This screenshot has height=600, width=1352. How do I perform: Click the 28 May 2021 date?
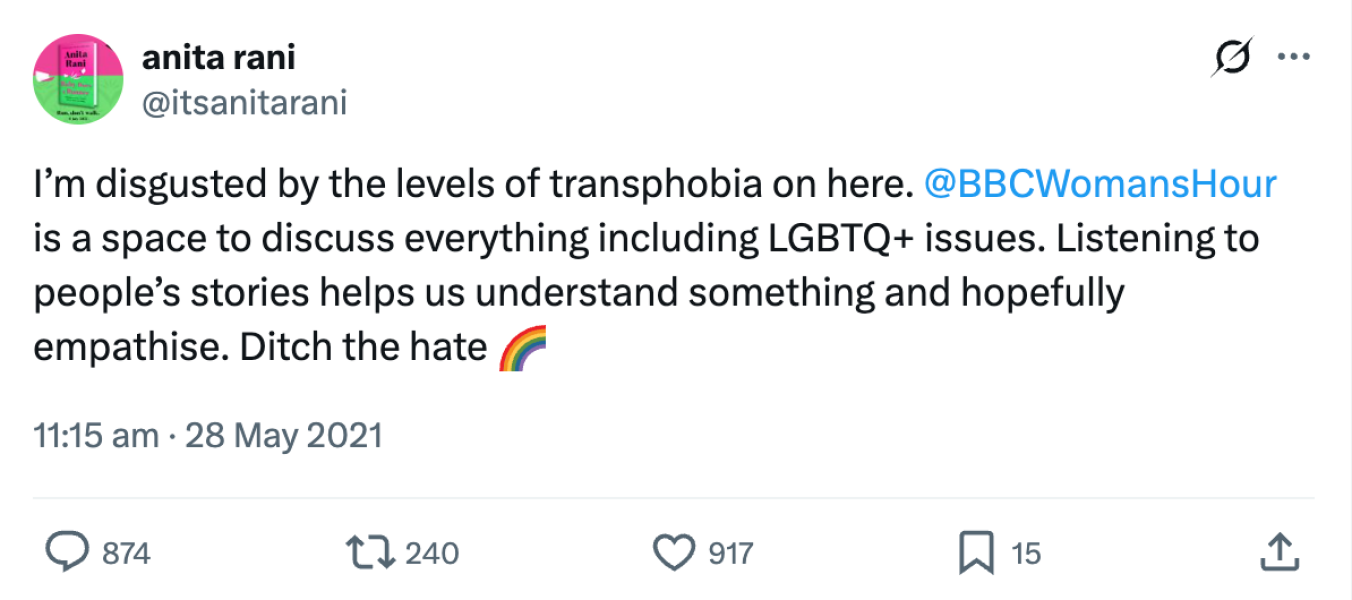284,437
